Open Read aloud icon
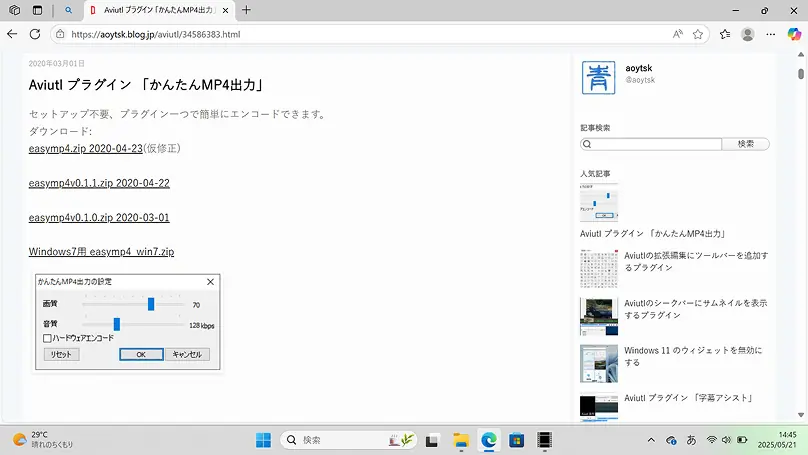The height and width of the screenshot is (455, 808). (678, 34)
